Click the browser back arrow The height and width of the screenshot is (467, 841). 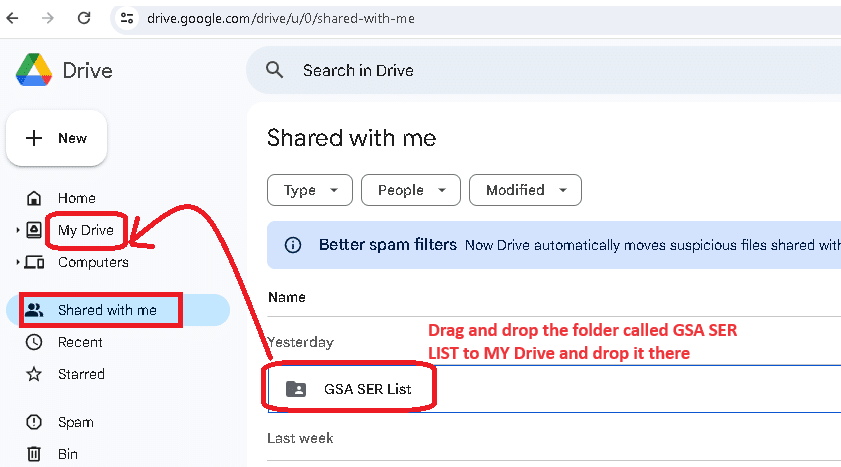pyautogui.click(x=13, y=18)
